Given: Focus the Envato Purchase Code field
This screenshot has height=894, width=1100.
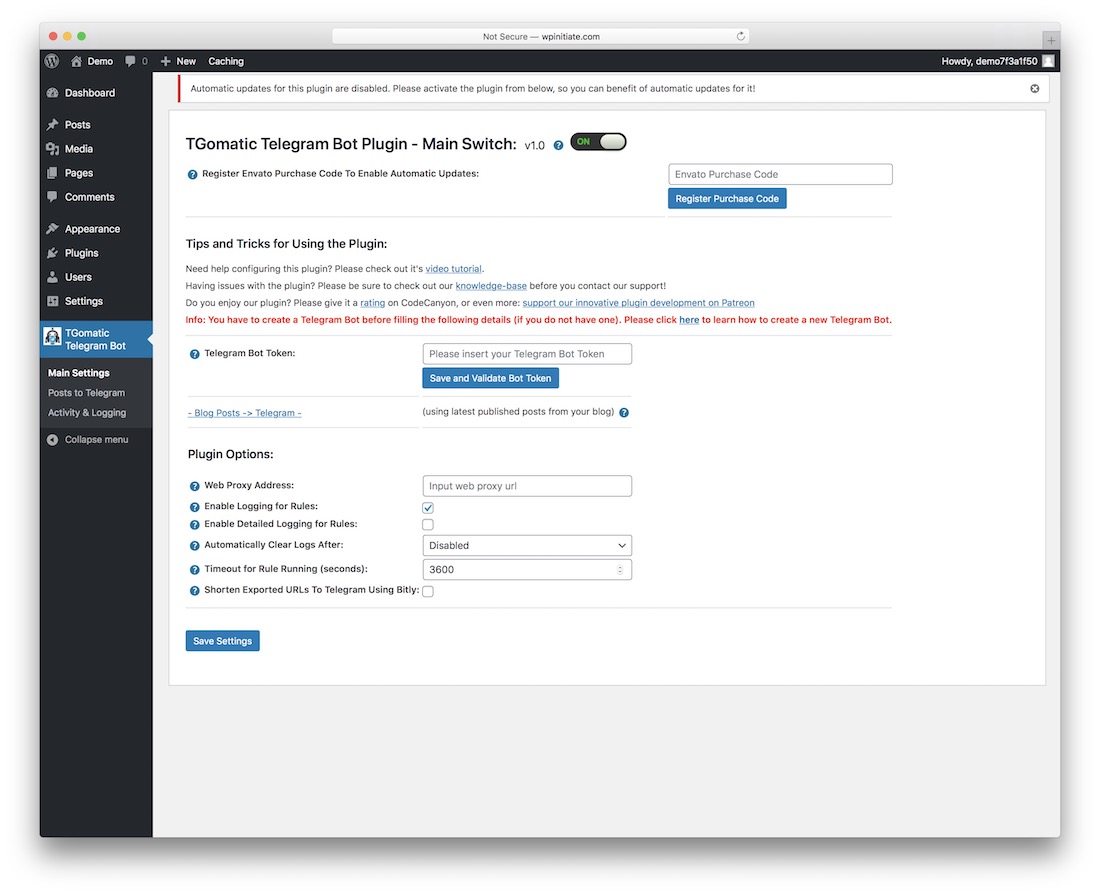Looking at the screenshot, I should pos(780,174).
